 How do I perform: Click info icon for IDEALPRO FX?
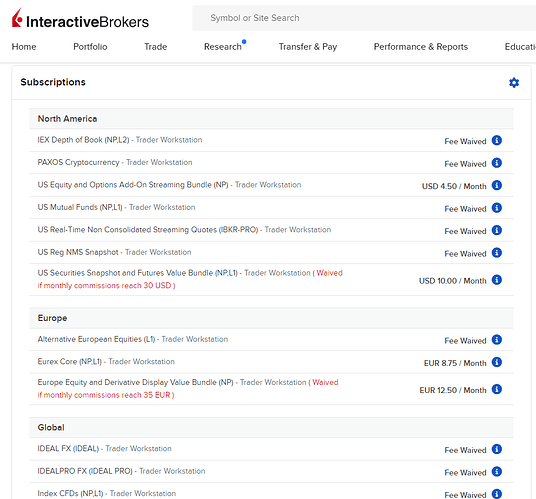click(497, 472)
